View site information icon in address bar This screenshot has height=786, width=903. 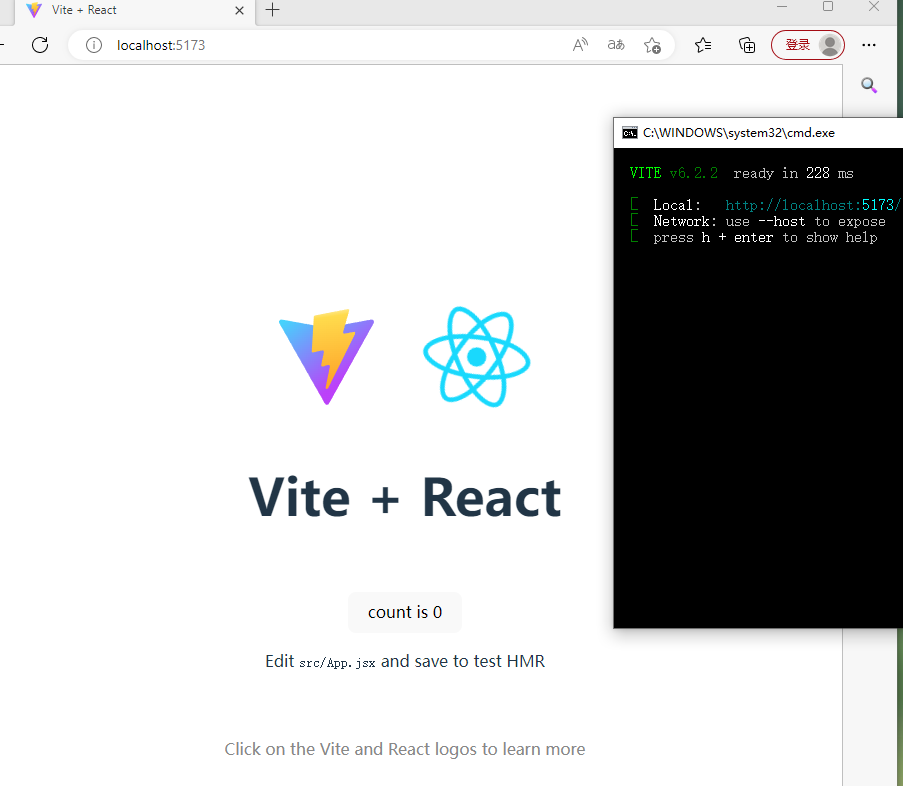94,45
